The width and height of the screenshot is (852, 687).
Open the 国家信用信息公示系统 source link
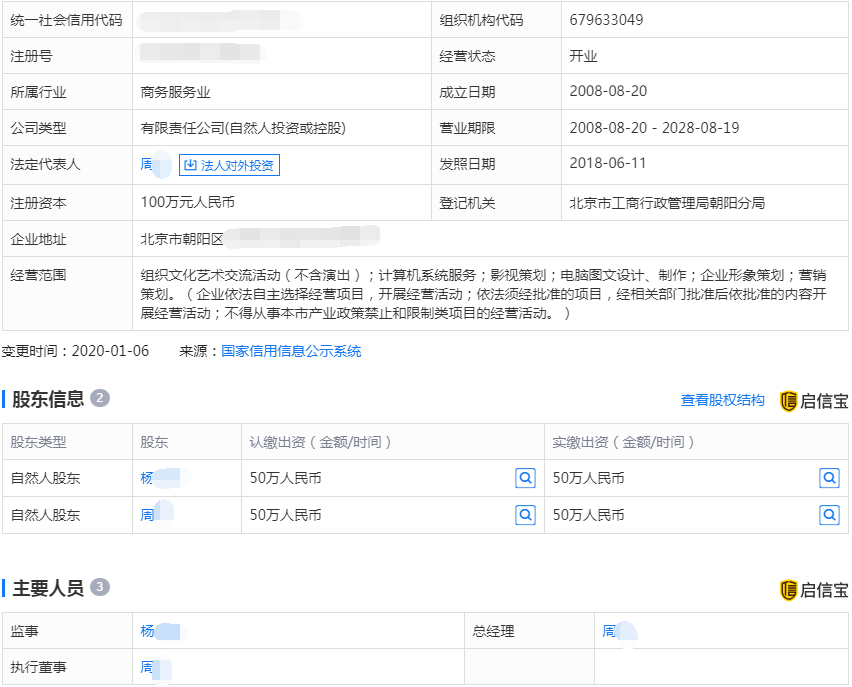289,350
